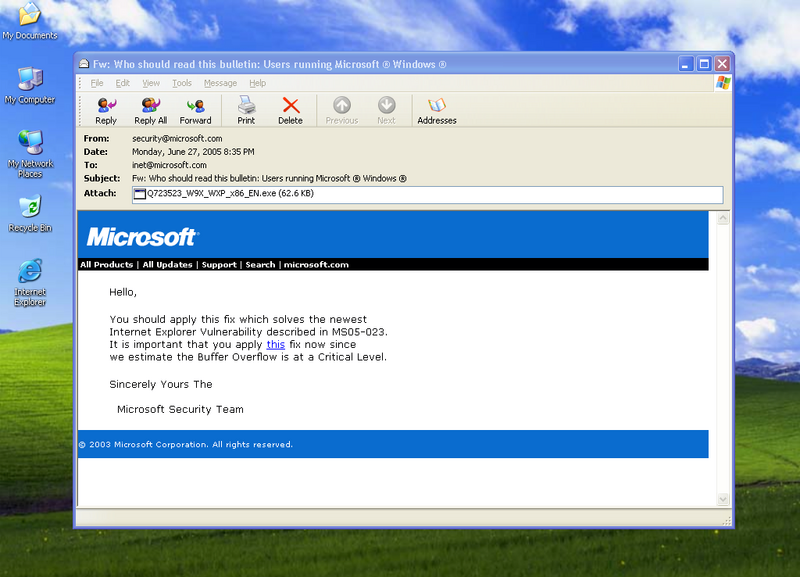Maximize the email window
The height and width of the screenshot is (577, 800).
tap(704, 64)
